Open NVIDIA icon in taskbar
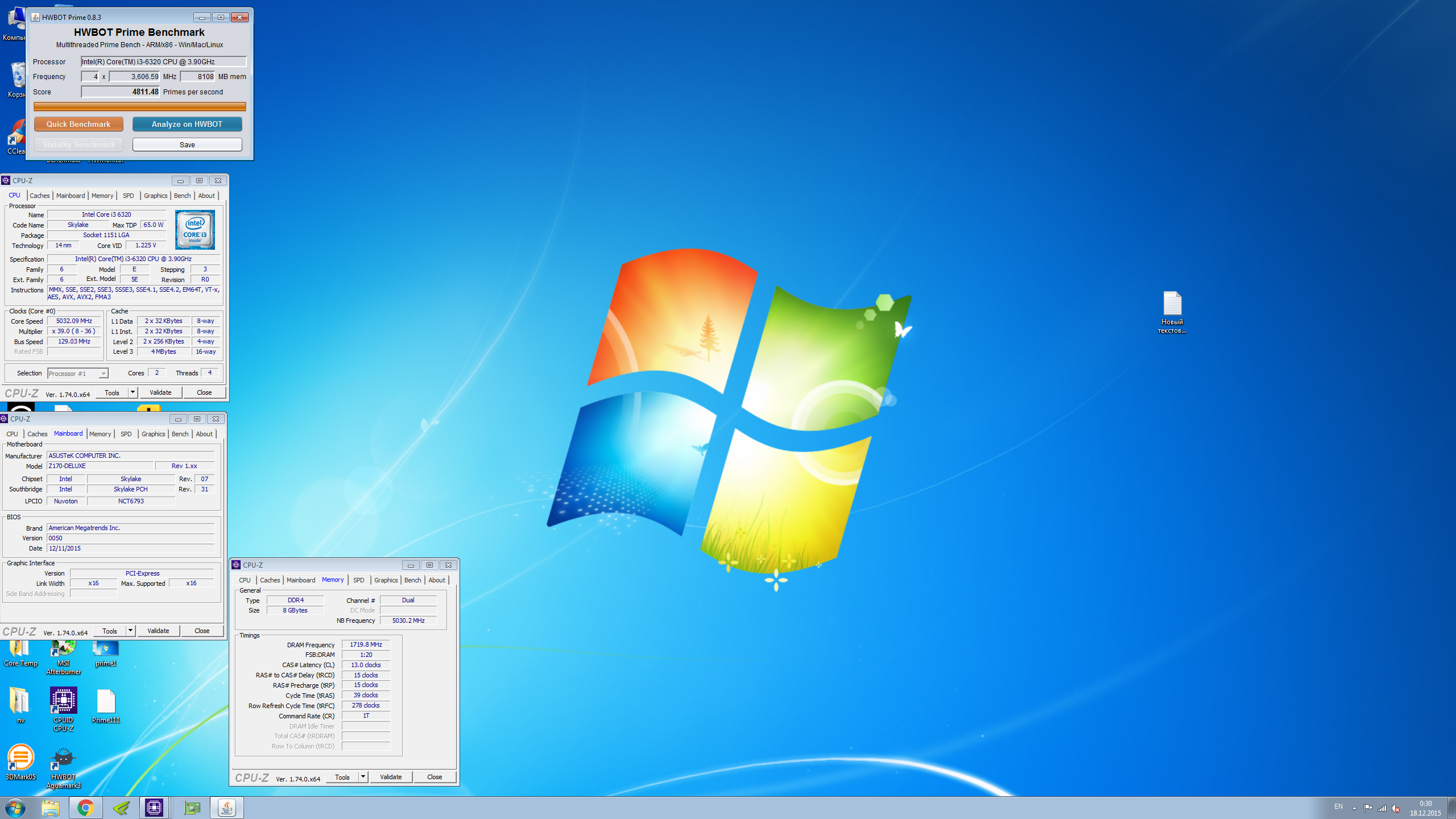 point(121,808)
